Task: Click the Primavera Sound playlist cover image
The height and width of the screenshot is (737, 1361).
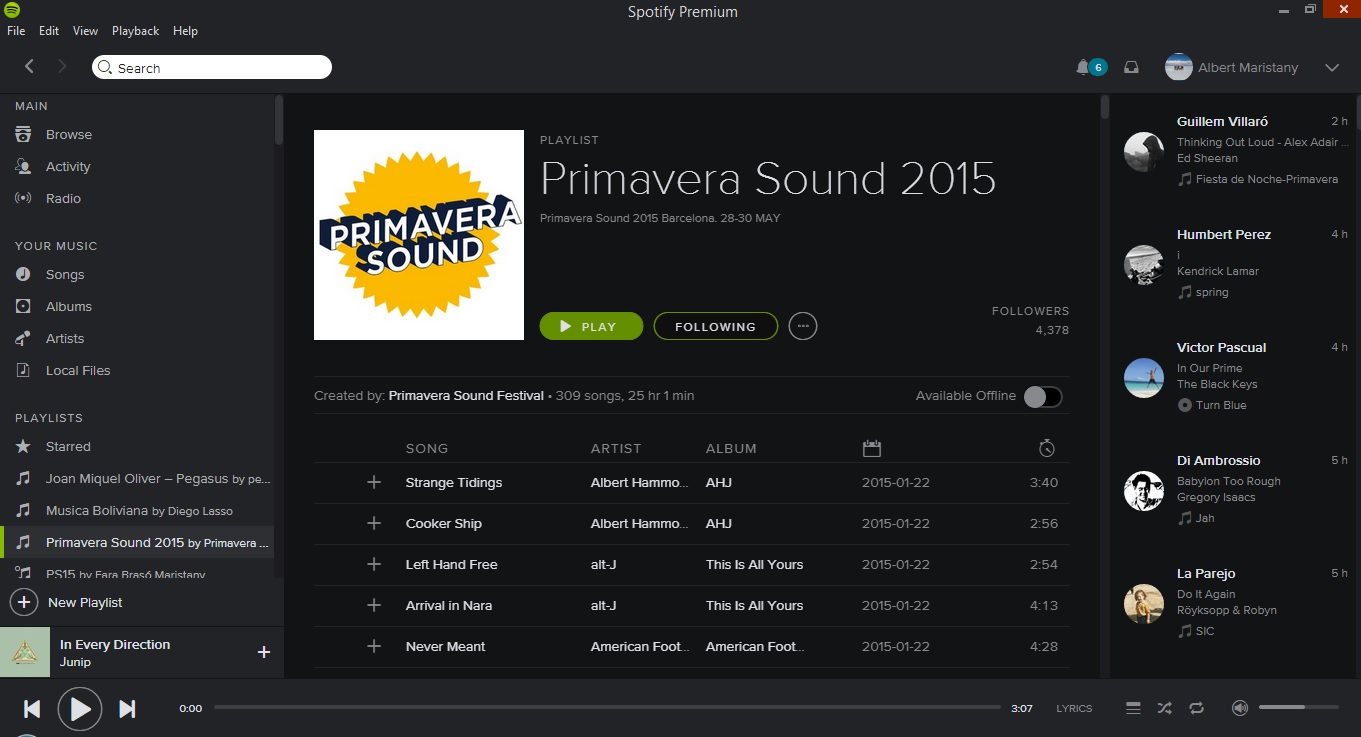Action: tap(419, 235)
